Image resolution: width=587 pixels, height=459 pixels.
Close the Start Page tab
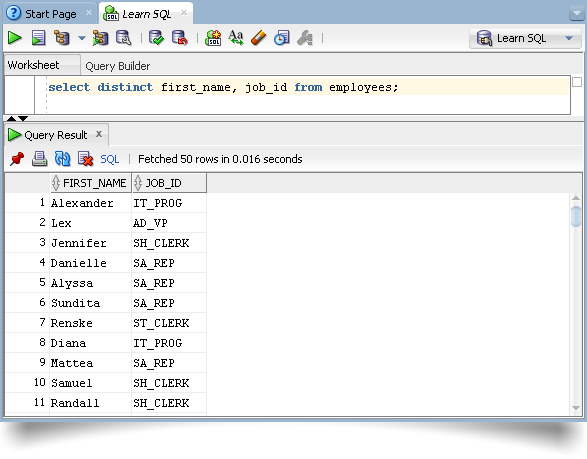point(89,13)
